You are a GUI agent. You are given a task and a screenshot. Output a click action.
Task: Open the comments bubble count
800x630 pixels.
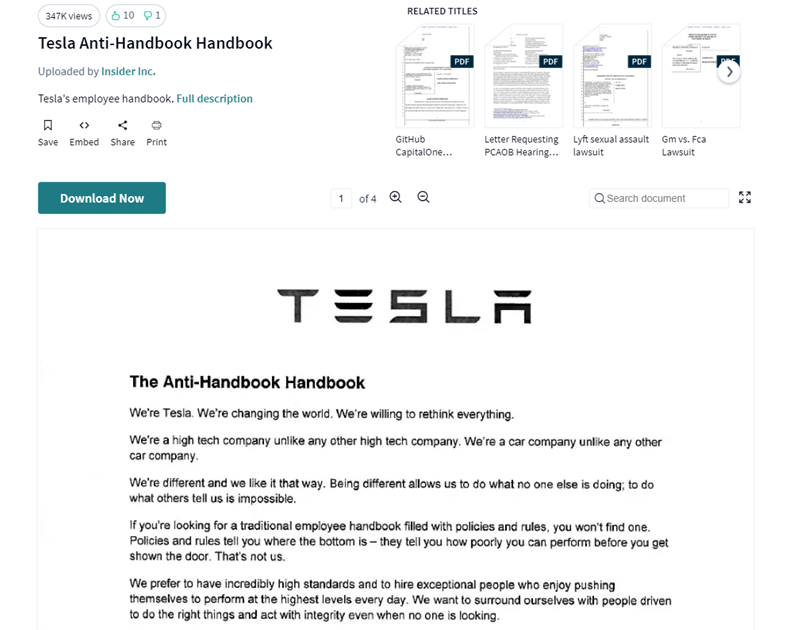click(152, 16)
